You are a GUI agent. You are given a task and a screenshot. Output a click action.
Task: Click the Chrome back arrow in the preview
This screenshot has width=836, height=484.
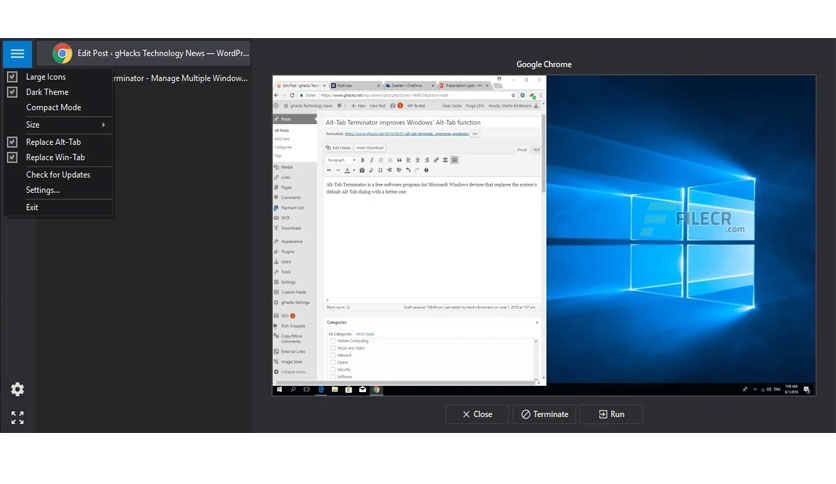pos(276,95)
